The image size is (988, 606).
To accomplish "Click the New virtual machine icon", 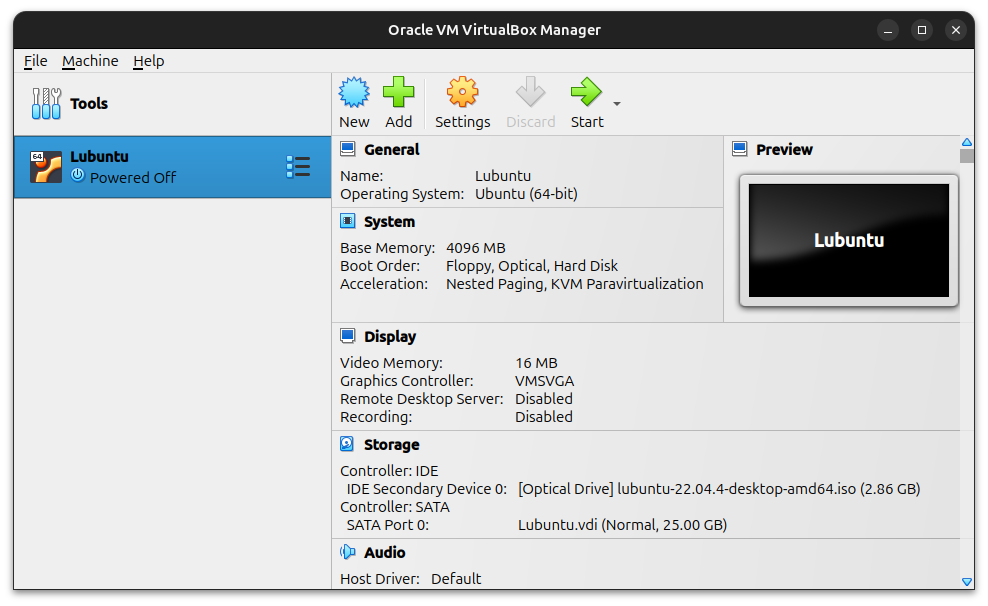I will [354, 93].
